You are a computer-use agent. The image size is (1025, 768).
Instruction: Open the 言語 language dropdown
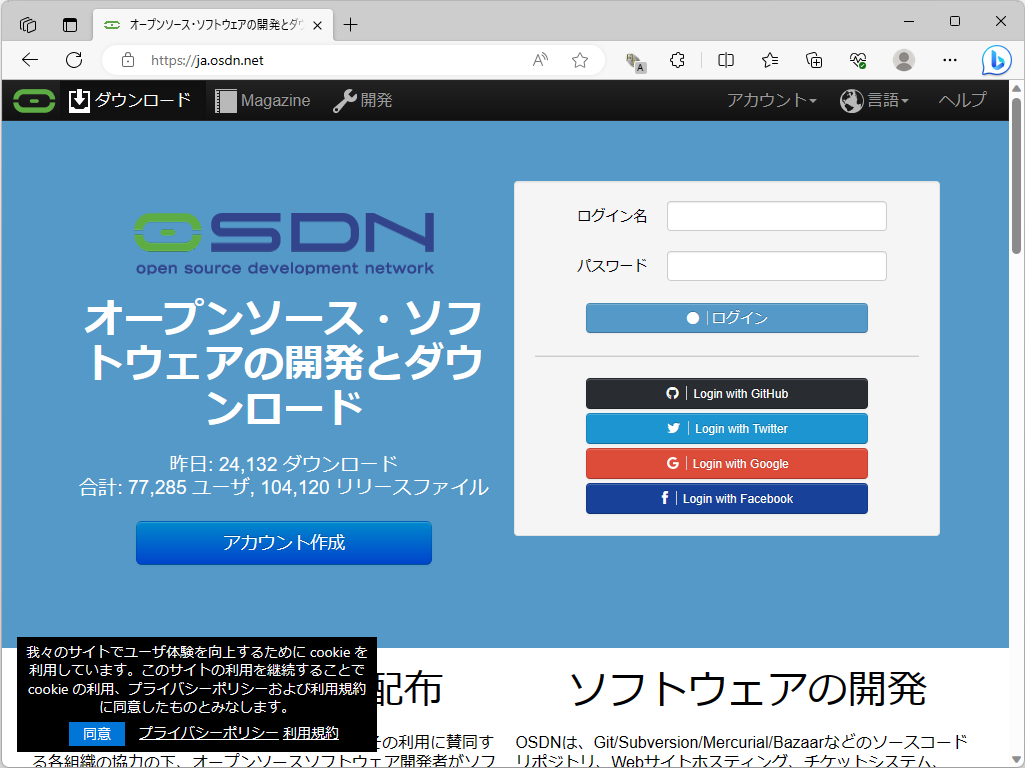[x=875, y=100]
